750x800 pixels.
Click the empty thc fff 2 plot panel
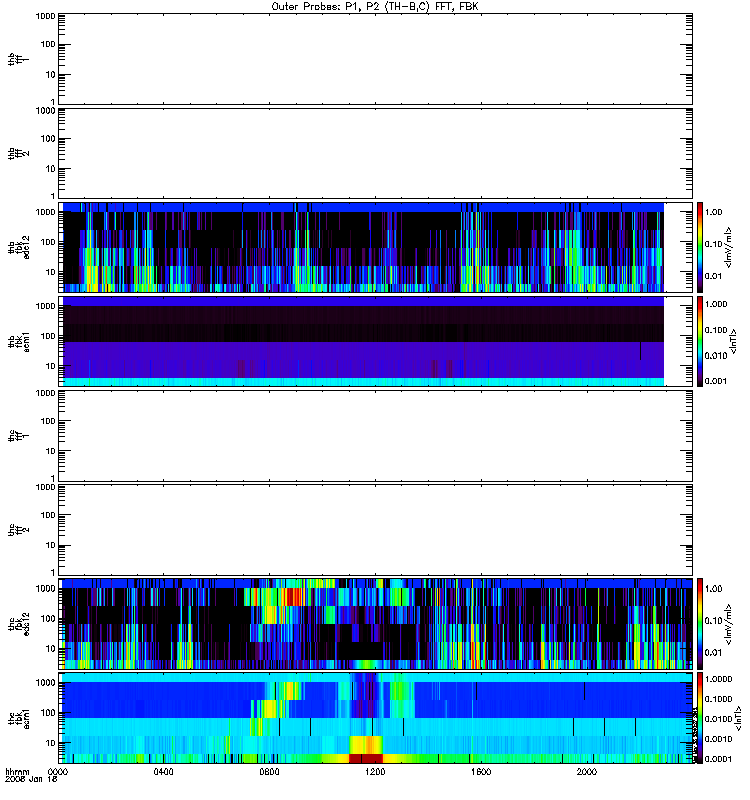coord(376,530)
